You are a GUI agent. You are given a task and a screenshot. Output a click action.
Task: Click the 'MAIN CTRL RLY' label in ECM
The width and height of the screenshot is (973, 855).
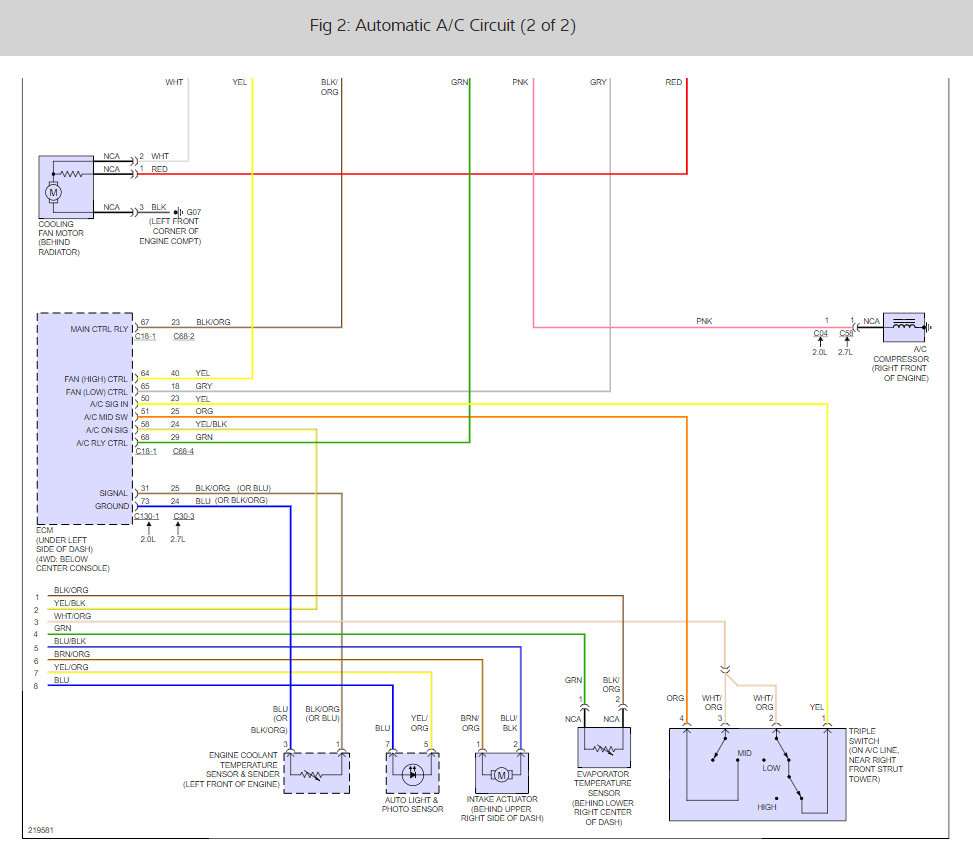99,329
